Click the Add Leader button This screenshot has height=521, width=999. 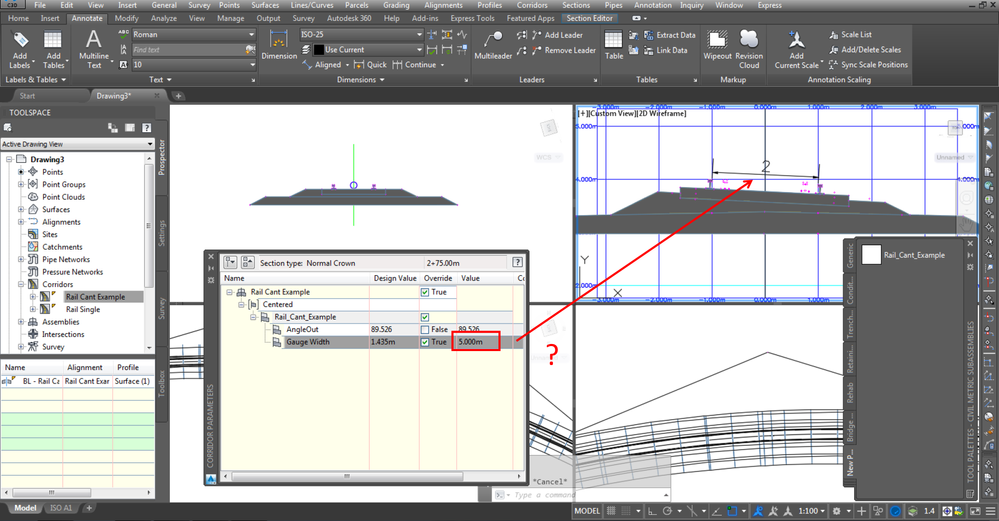point(557,35)
